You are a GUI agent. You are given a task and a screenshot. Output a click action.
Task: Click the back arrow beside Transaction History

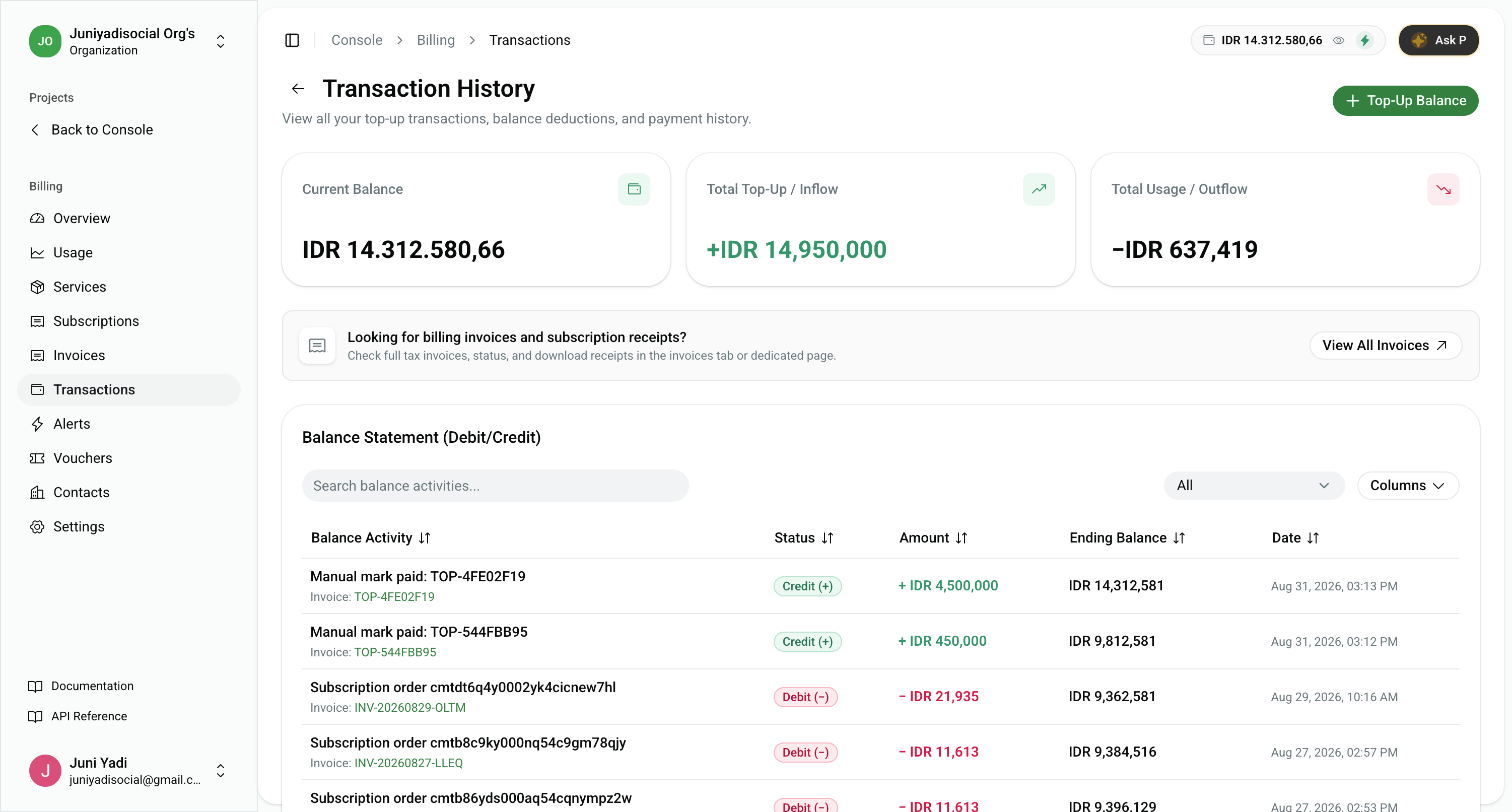(x=298, y=89)
